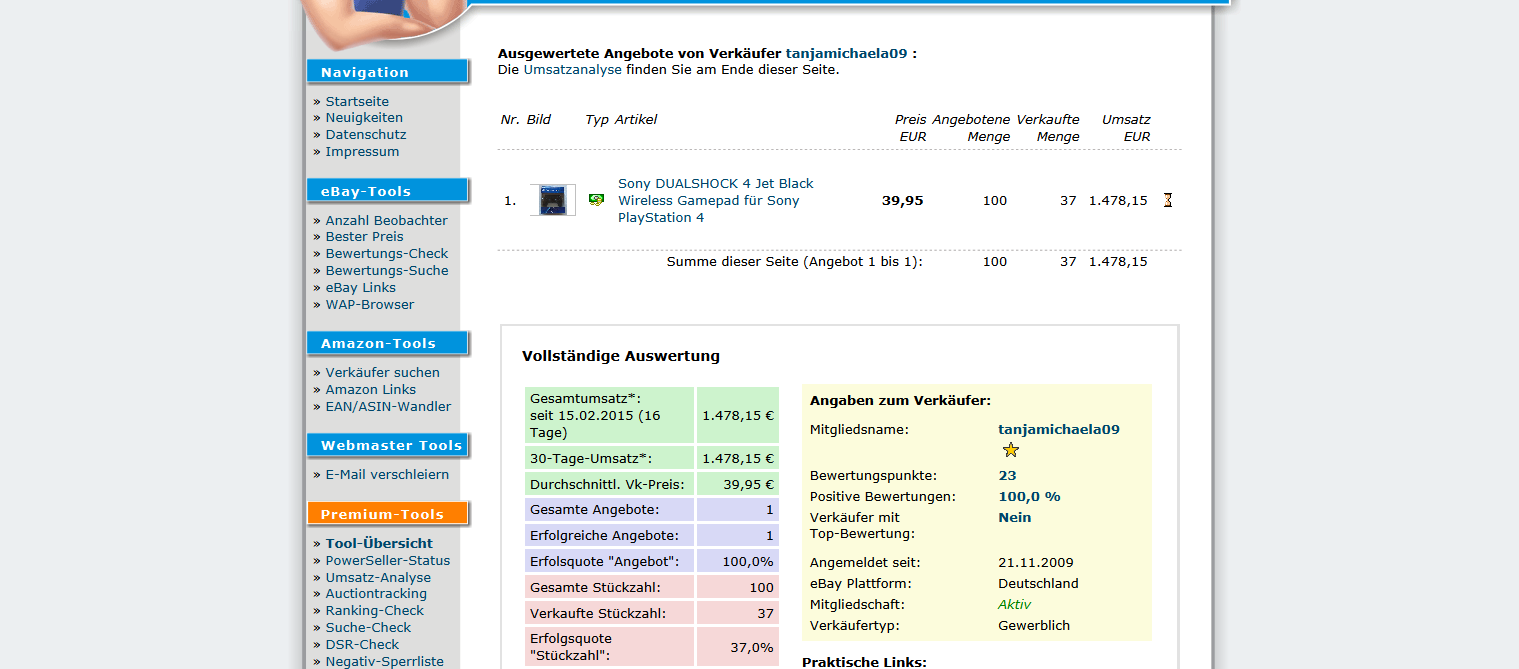Go to Startseite in navigation
Image resolution: width=1519 pixels, height=669 pixels.
[357, 101]
